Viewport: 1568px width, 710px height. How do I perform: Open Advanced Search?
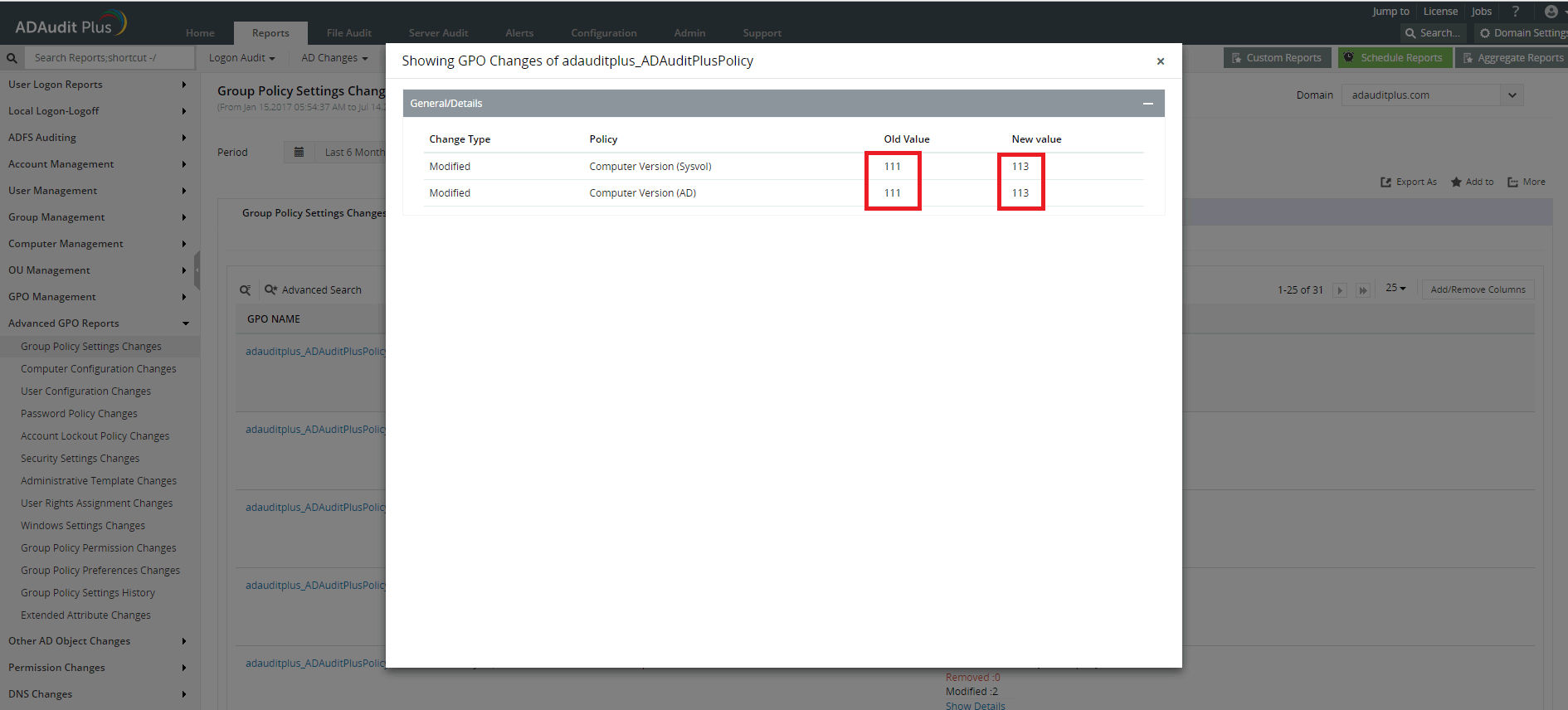tap(314, 290)
